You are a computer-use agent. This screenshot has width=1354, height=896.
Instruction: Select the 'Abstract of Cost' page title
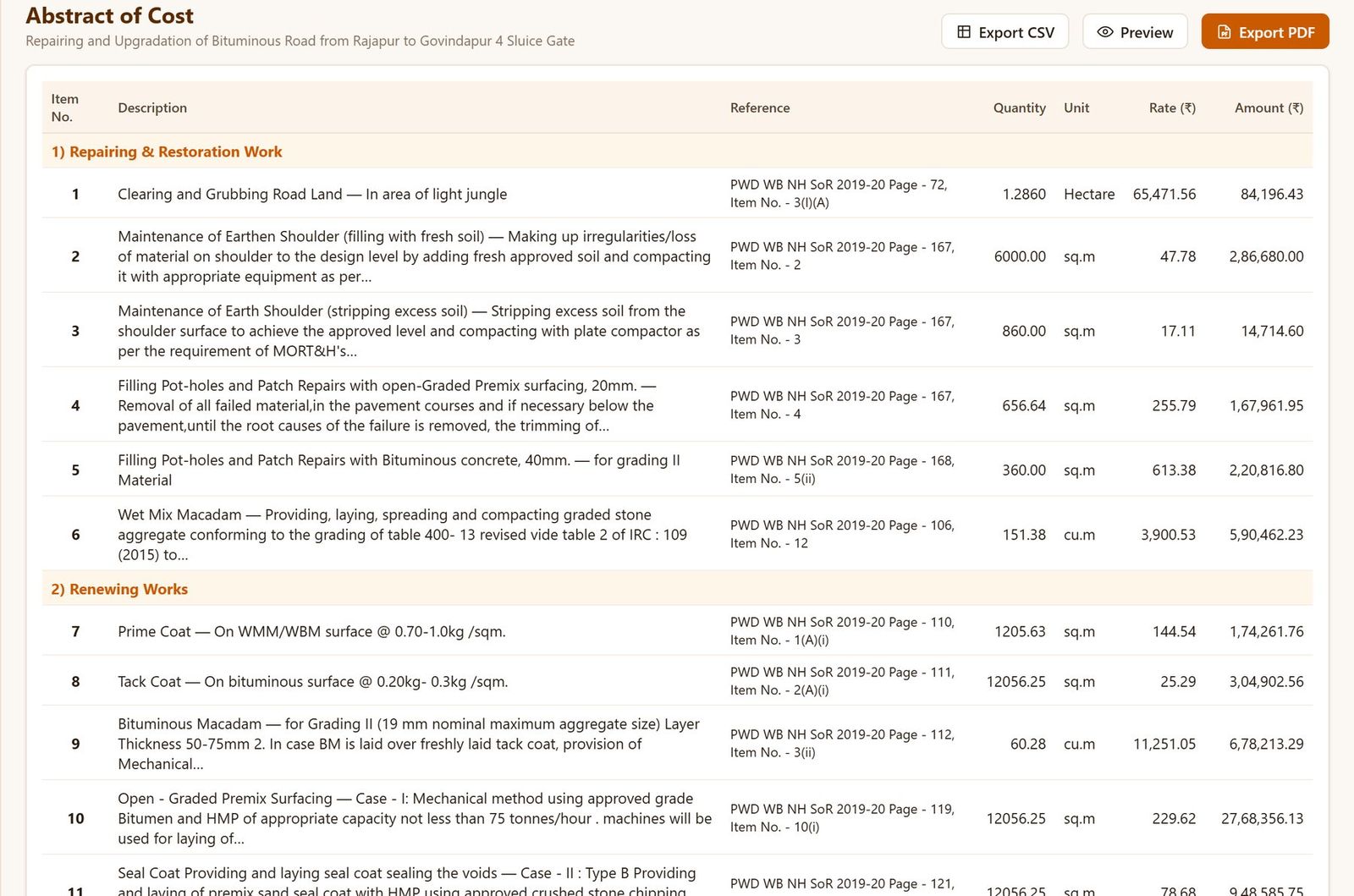pos(109,16)
